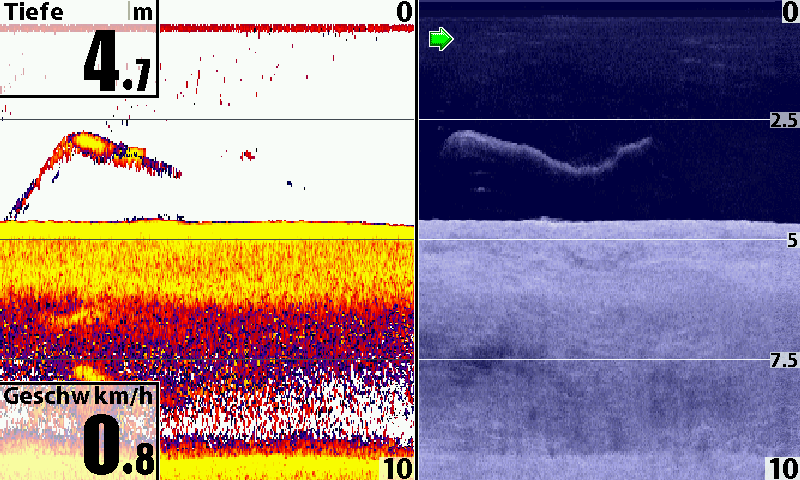The image size is (800, 480).
Task: Click the 5 depth scale marker
Action: 790,241
